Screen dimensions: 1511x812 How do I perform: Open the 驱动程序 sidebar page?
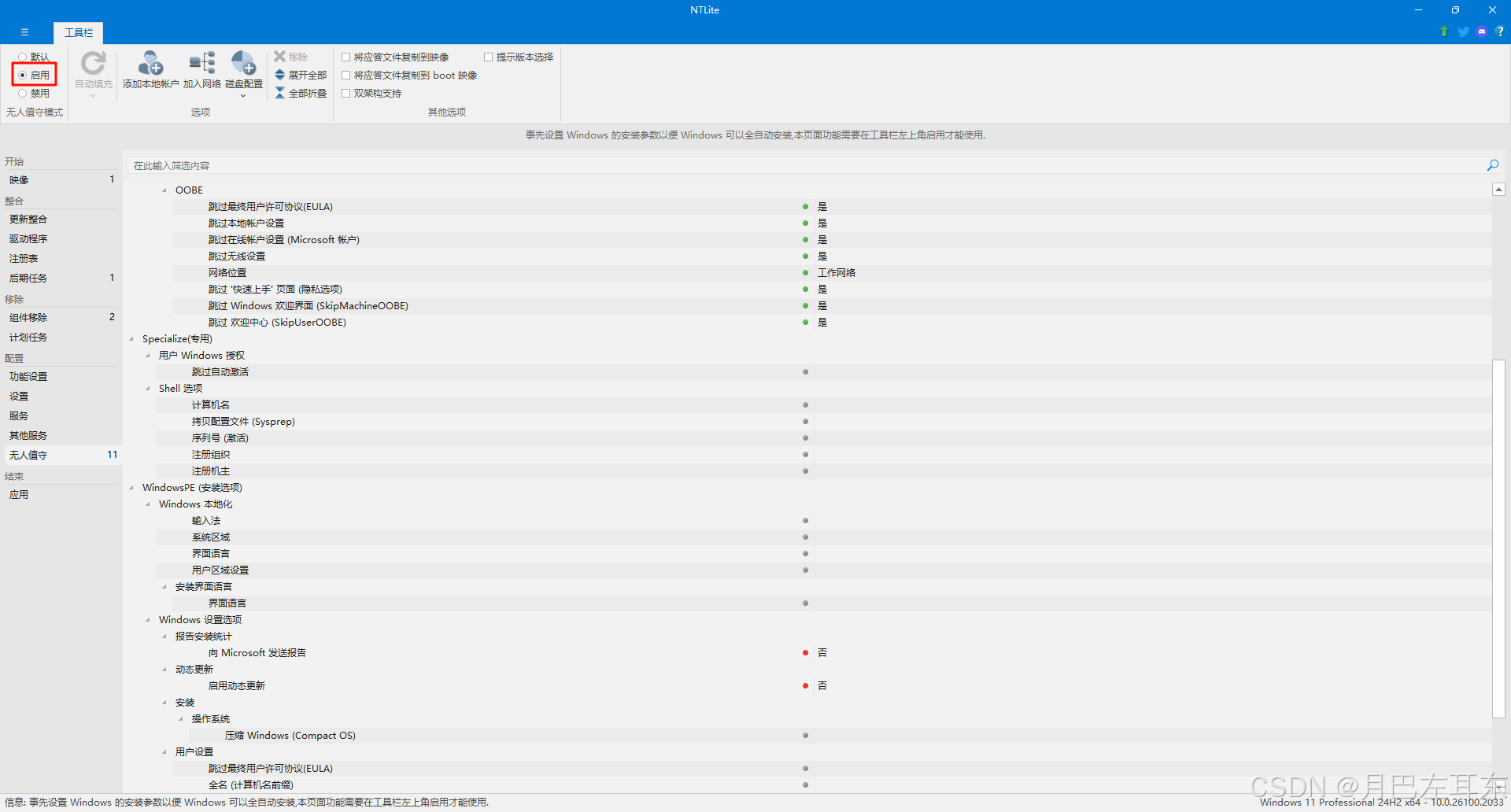[x=61, y=239]
